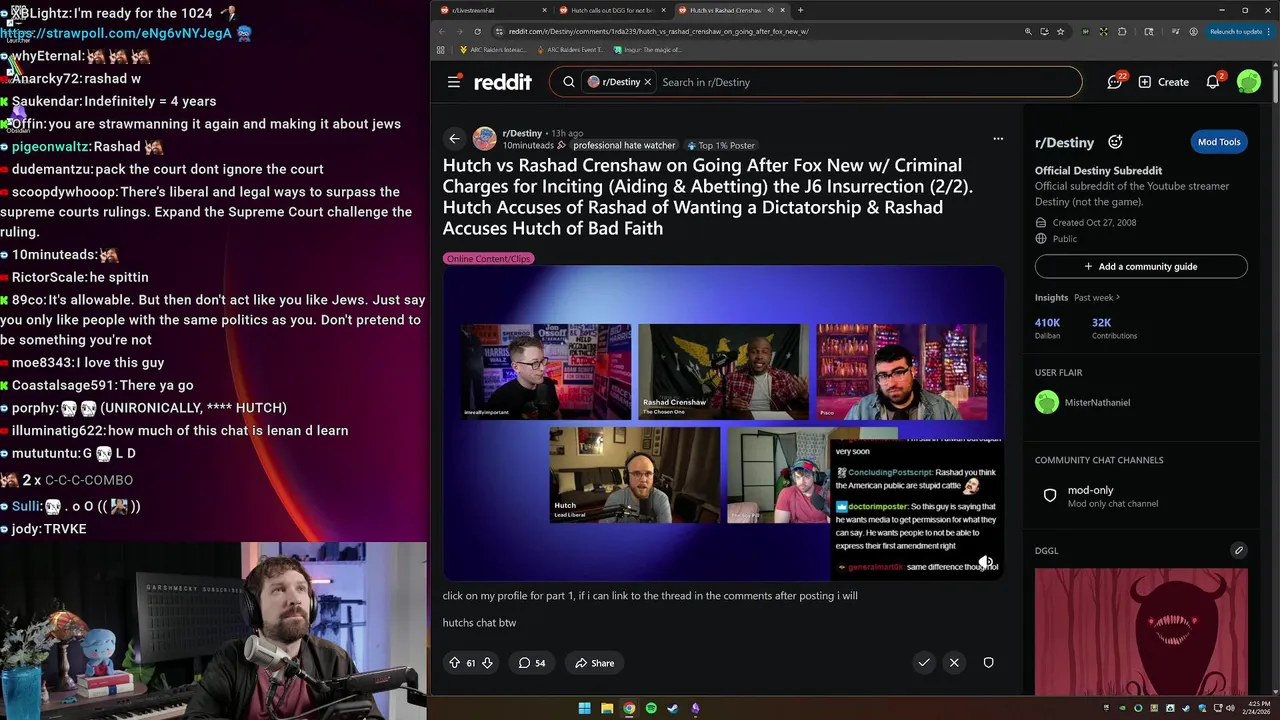This screenshot has height=720, width=1280.
Task: Open ARC Raiders Interactive bookmark
Action: point(492,49)
